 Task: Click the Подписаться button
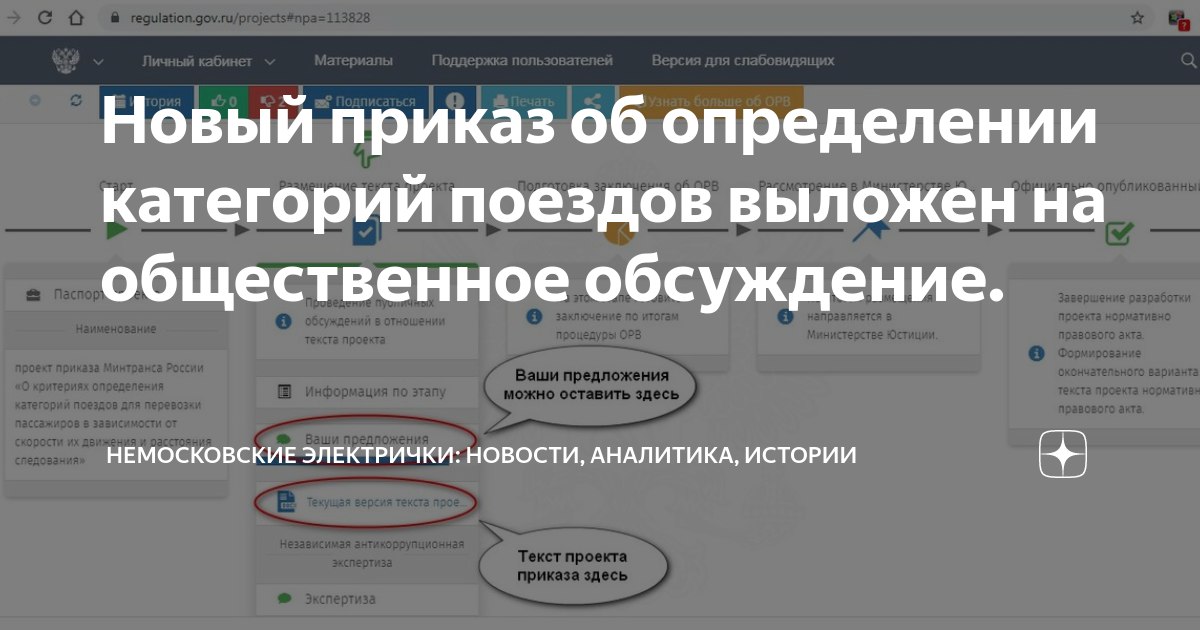point(365,102)
